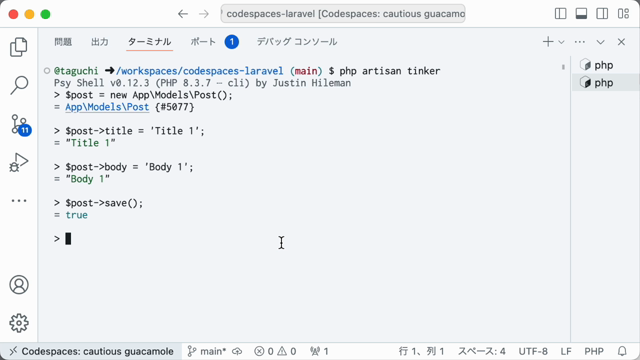Viewport: 640px width, 360px height.
Task: Open remote menu Codespaces: cautious guacamole
Action: tap(91, 351)
